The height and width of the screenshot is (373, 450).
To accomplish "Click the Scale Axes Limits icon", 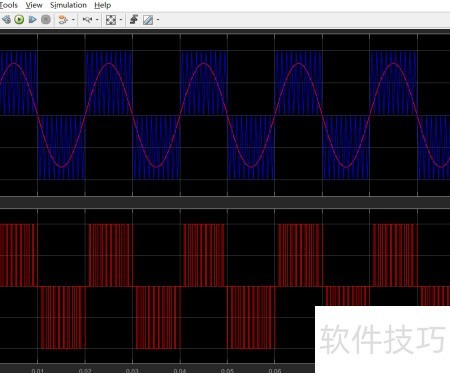I will coord(111,20).
